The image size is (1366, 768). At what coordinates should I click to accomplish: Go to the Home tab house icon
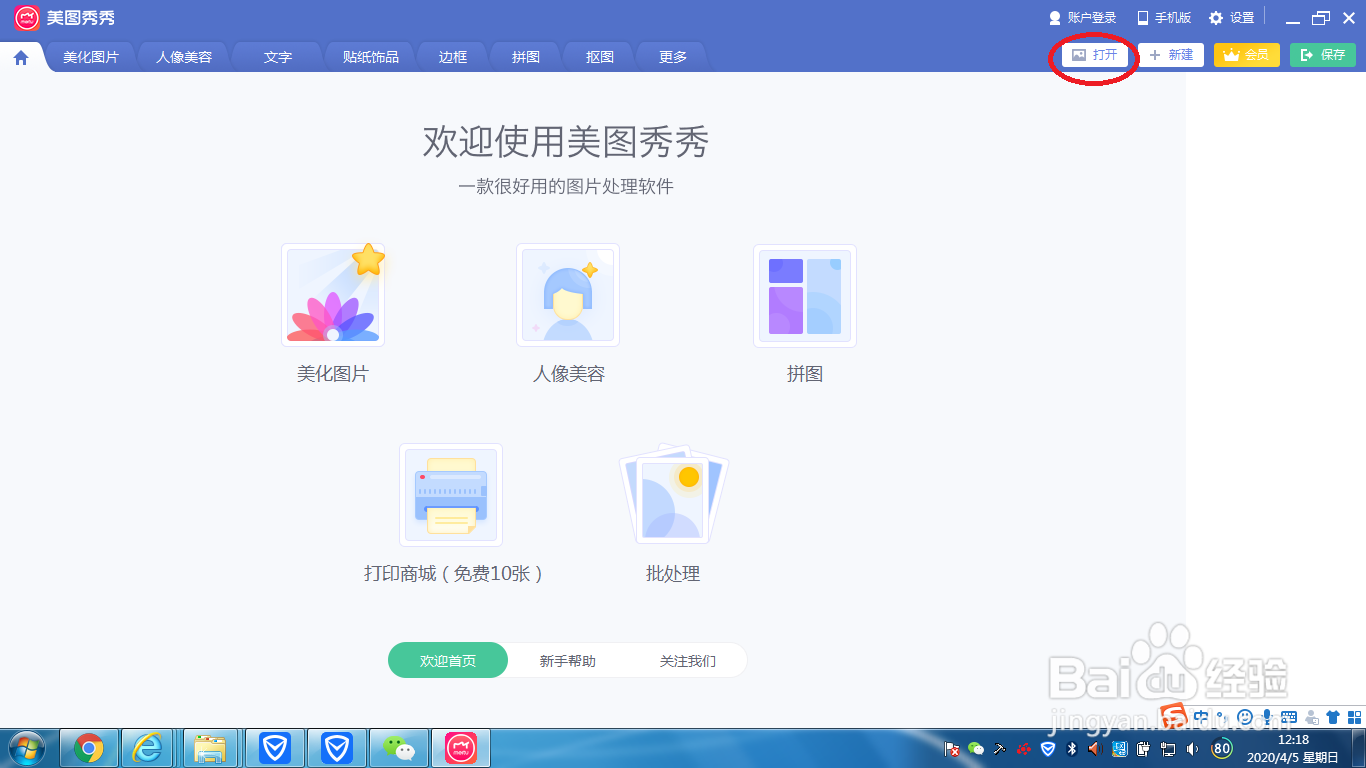pyautogui.click(x=21, y=58)
